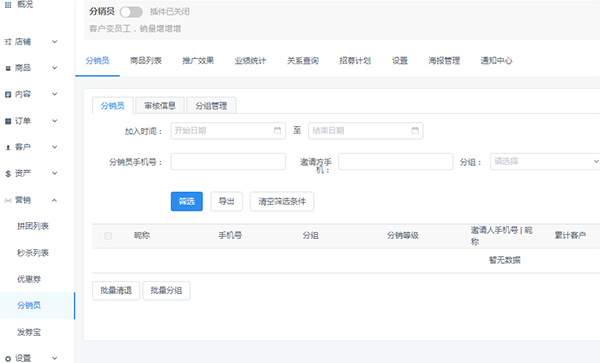
Task: Click the 导出 export button
Action: click(x=227, y=202)
